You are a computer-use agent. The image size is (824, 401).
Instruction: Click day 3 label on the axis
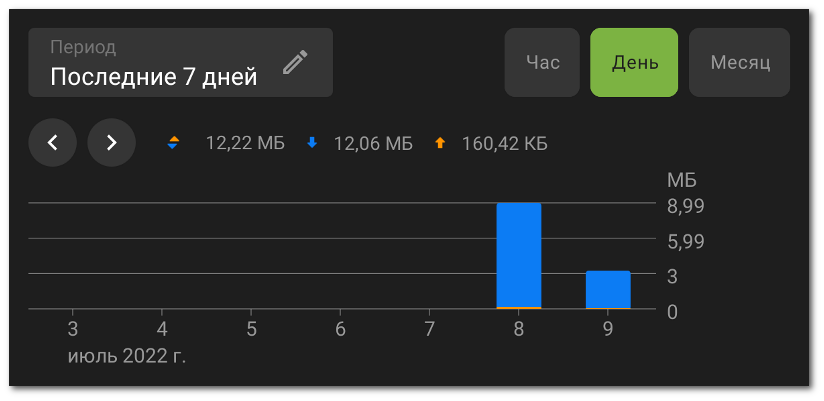pos(73,330)
